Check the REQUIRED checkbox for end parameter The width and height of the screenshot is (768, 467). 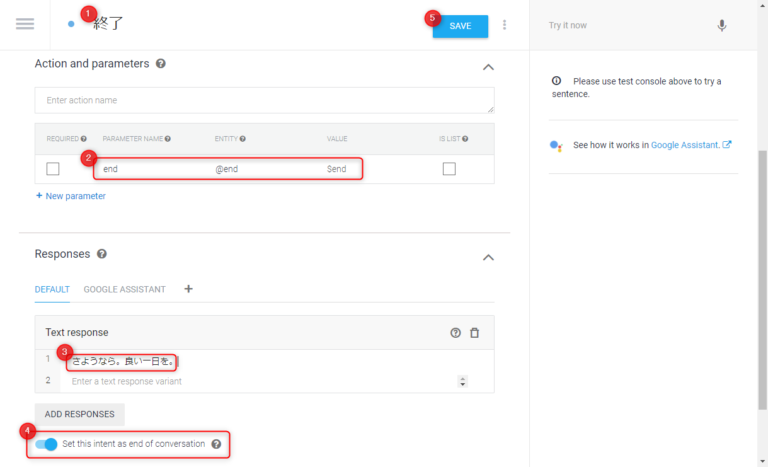click(x=53, y=169)
